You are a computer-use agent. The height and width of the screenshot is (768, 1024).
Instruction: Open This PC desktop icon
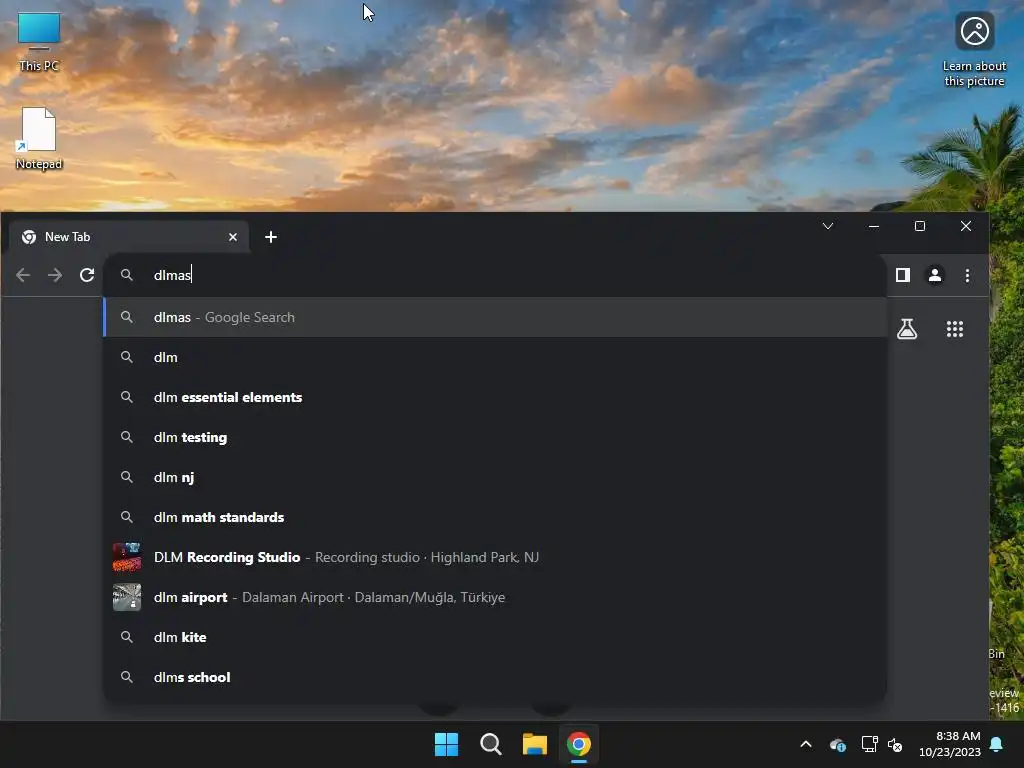39,42
